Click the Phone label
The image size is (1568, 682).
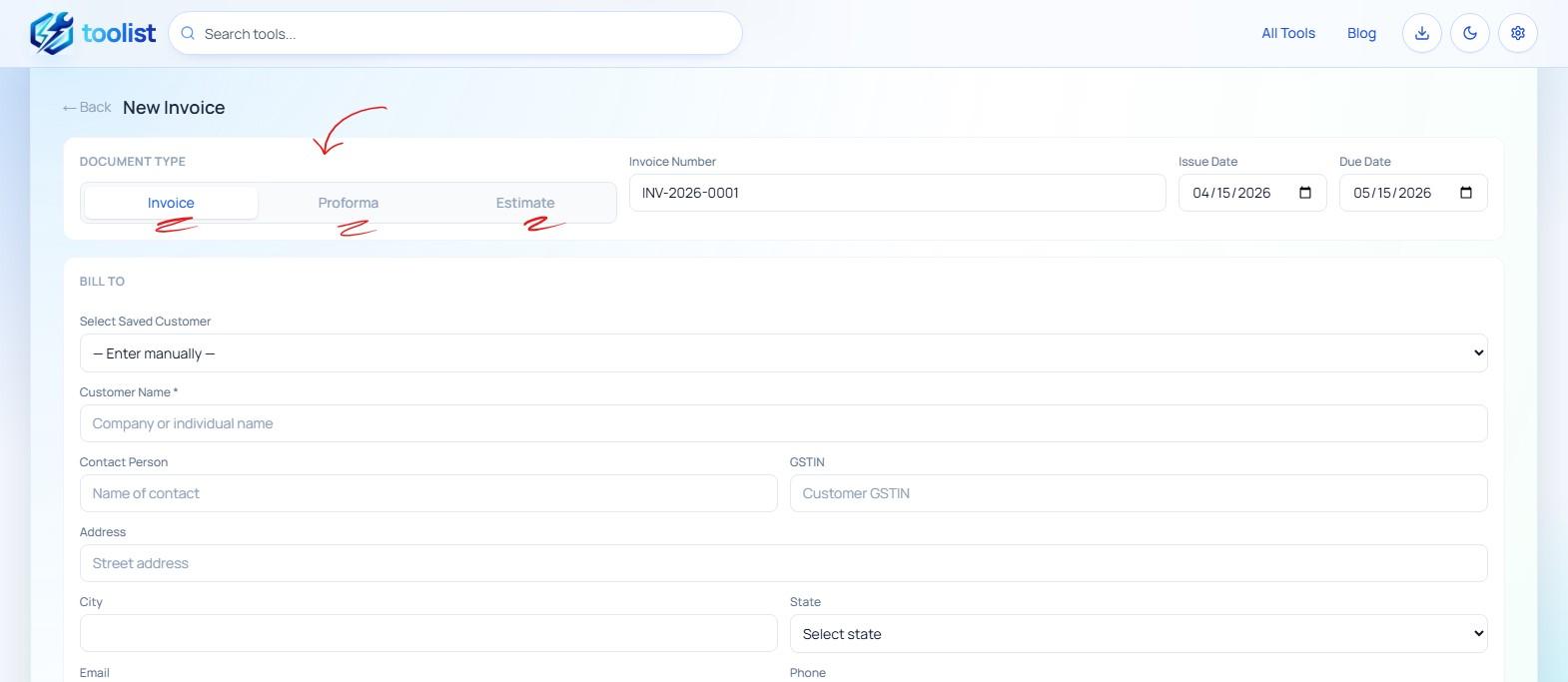808,673
